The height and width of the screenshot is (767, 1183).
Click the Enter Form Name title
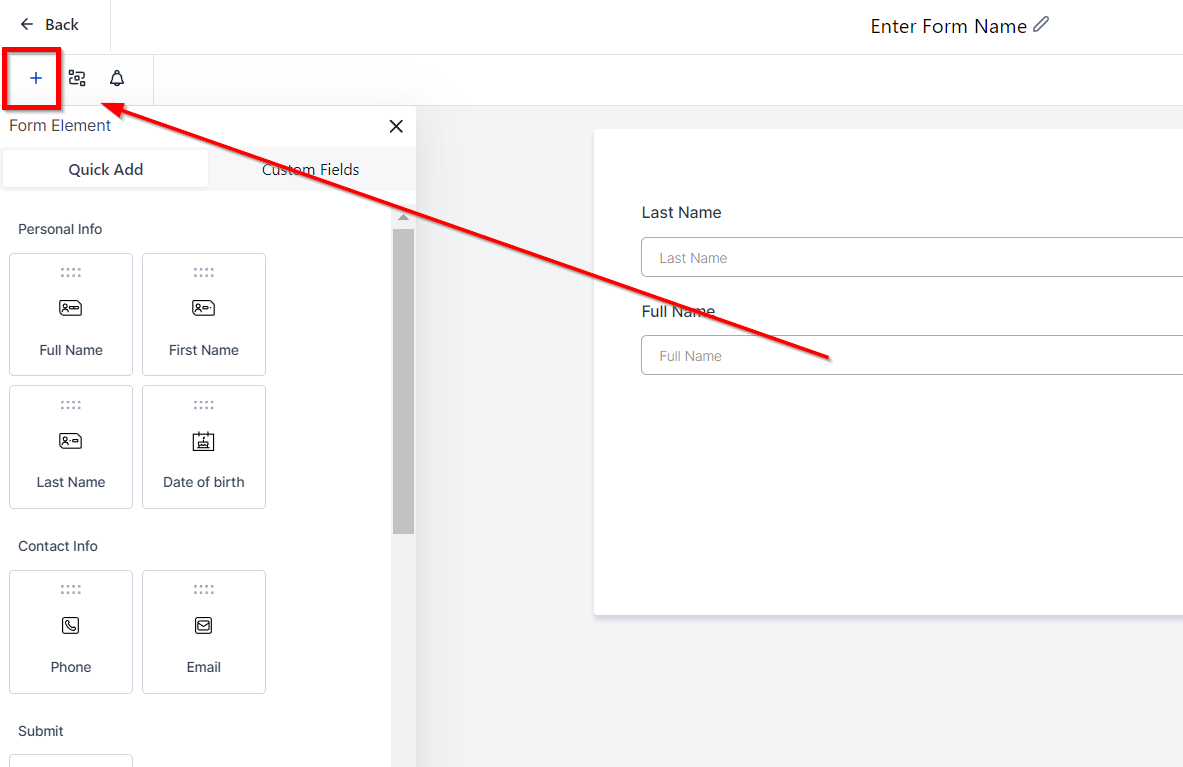pyautogui.click(x=948, y=26)
